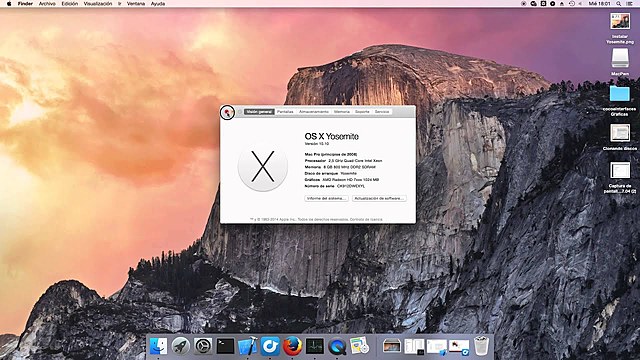Select cocoaInterfaces Graficas folder
Screen dimensions: 640x360
620,100
